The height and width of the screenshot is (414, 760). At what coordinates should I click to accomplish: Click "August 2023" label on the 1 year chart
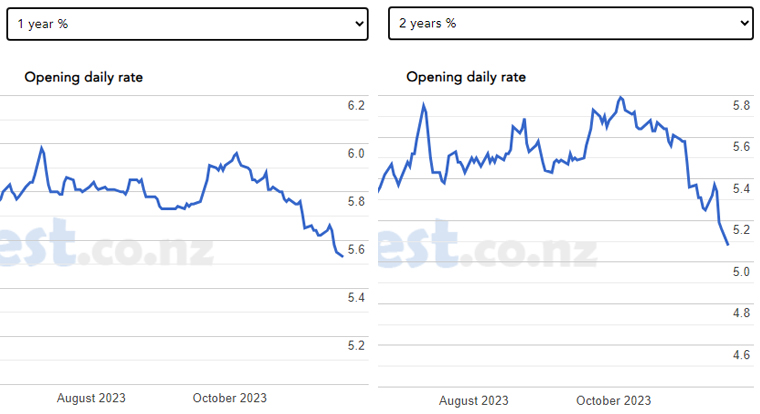pos(91,398)
